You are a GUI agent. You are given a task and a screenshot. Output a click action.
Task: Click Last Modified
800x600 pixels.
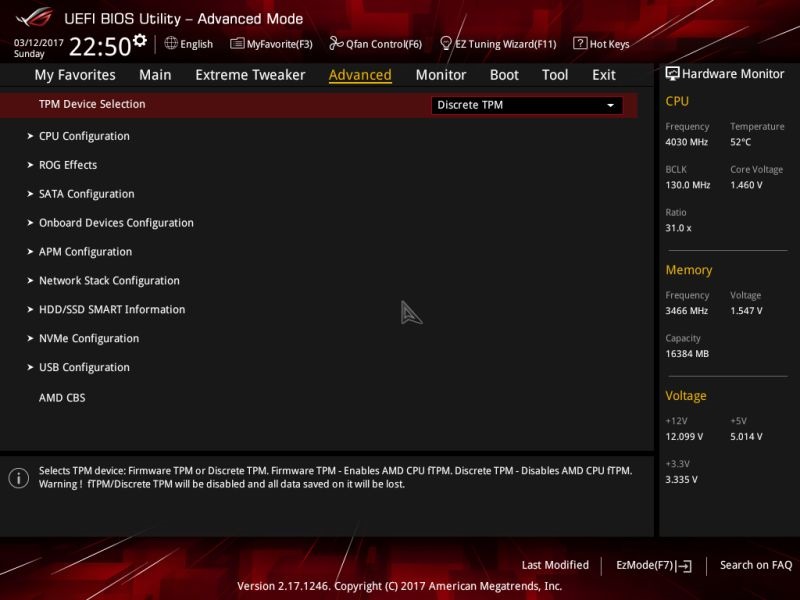[555, 565]
